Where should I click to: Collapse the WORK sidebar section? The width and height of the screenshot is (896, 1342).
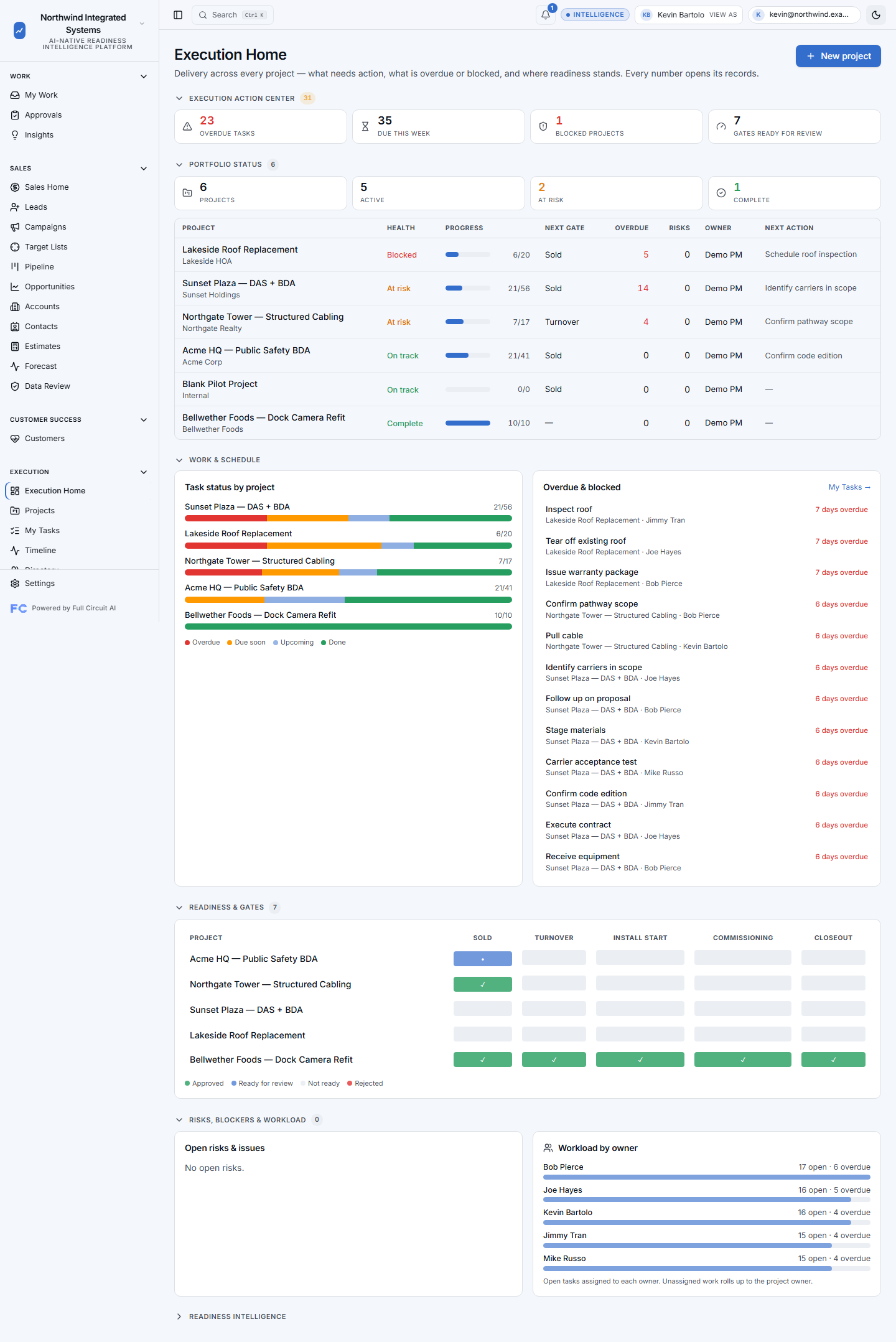tap(144, 77)
